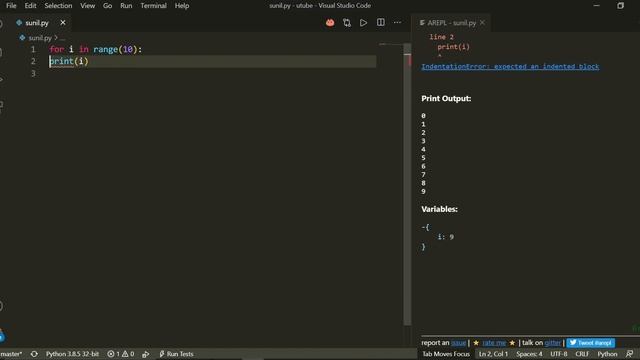Toggle Tab Moves Focus in status bar

[x=446, y=354]
